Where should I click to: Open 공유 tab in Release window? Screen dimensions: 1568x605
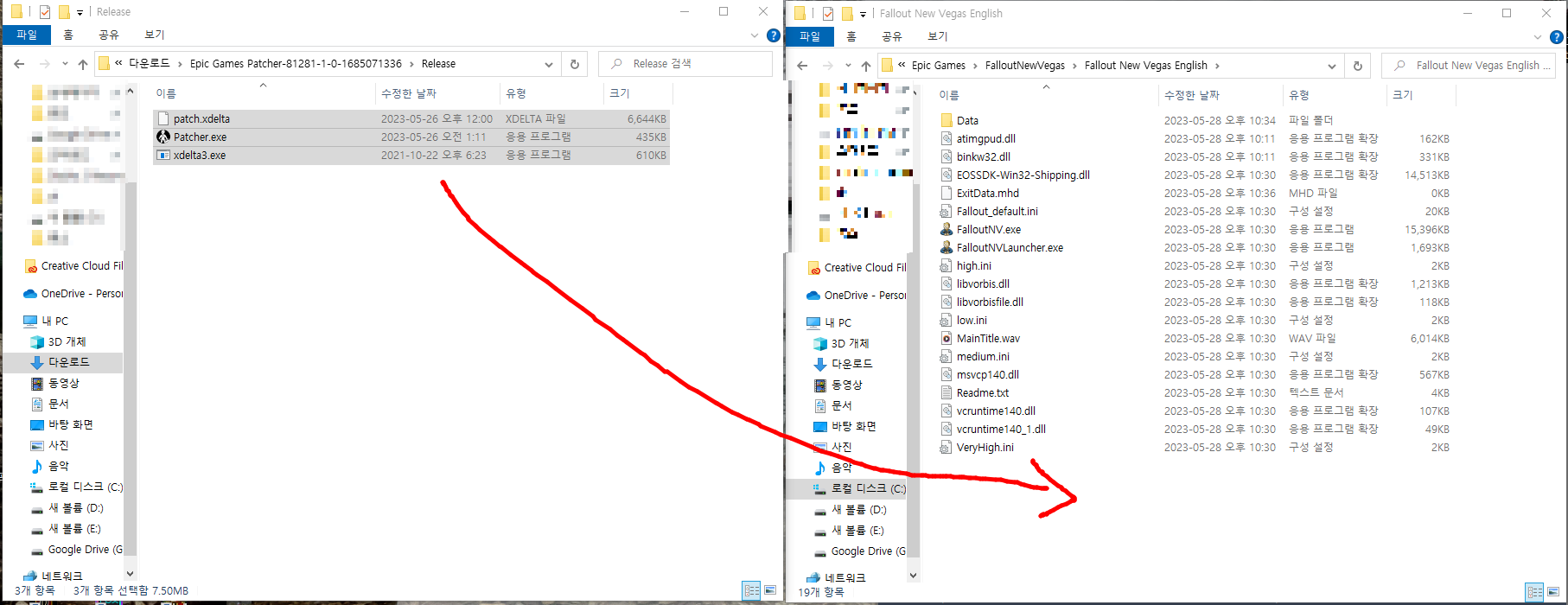point(109,35)
